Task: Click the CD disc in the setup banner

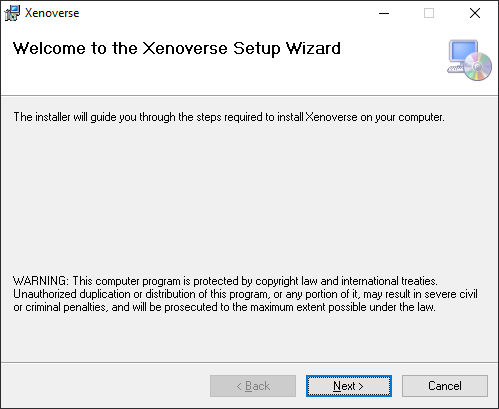Action: click(478, 67)
